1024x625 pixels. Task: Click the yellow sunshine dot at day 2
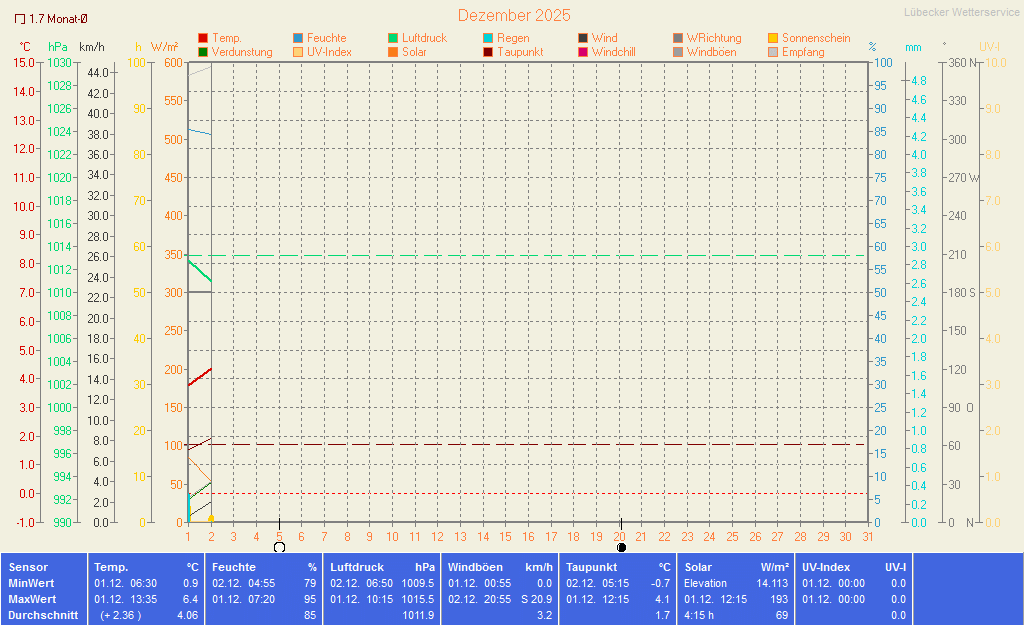pyautogui.click(x=211, y=518)
